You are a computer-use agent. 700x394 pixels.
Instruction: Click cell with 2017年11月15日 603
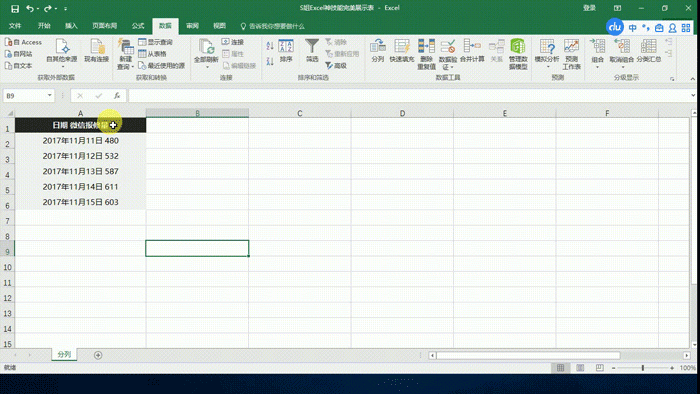[80, 202]
